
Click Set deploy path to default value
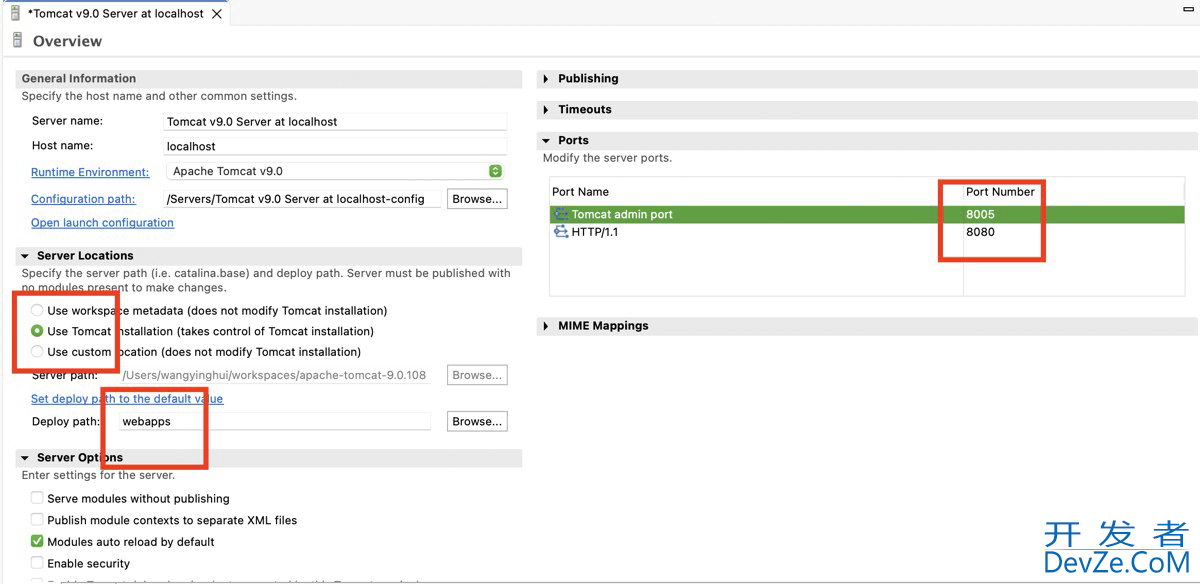pos(127,399)
